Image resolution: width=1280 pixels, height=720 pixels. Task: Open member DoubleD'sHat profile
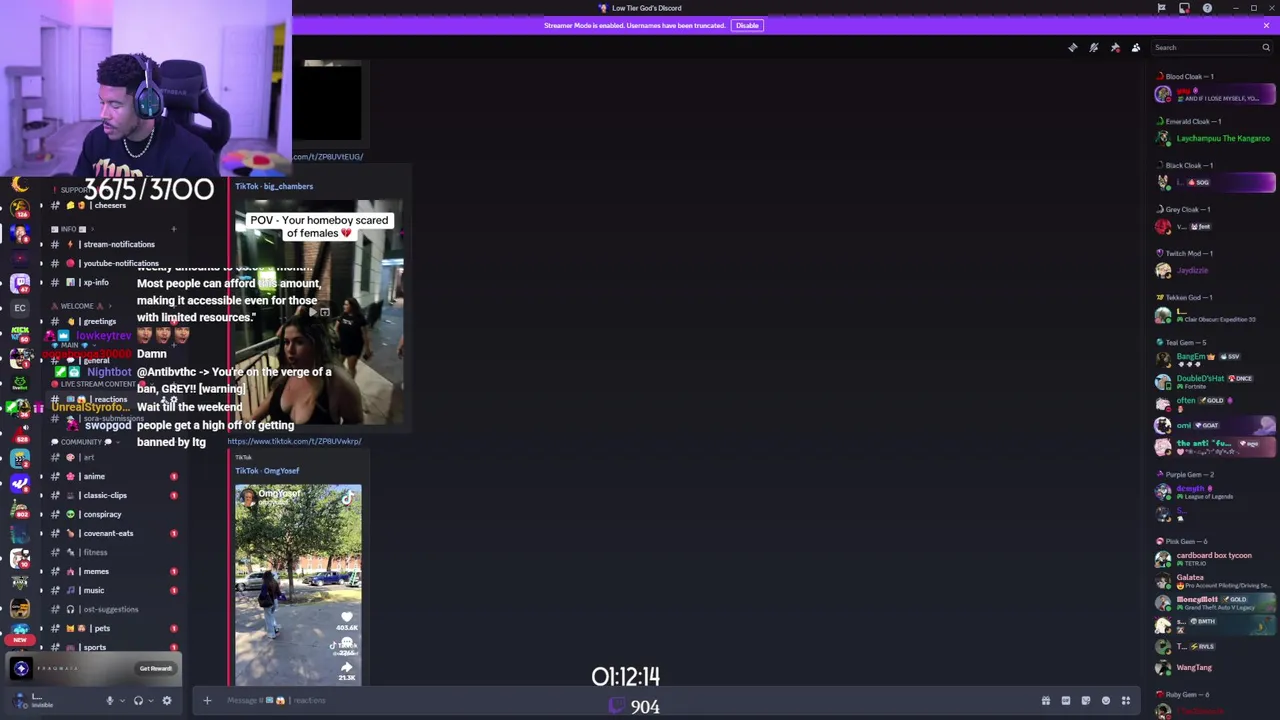tap(1215, 381)
